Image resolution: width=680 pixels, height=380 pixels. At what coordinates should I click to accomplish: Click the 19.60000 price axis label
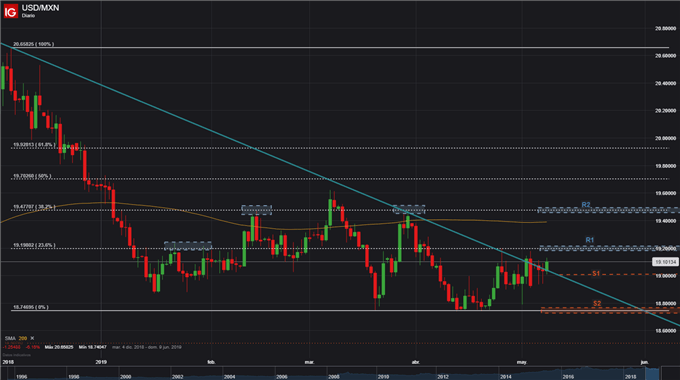click(666, 193)
